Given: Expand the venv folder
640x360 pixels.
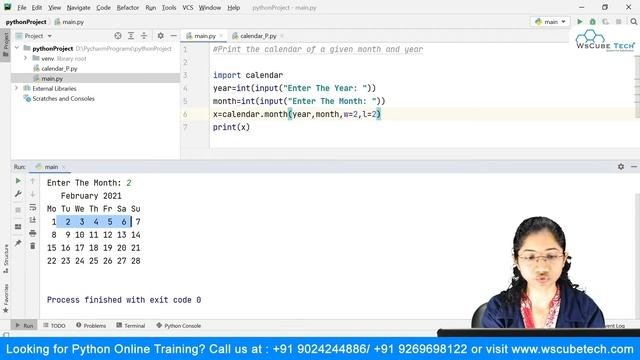Looking at the screenshot, I should [25, 58].
